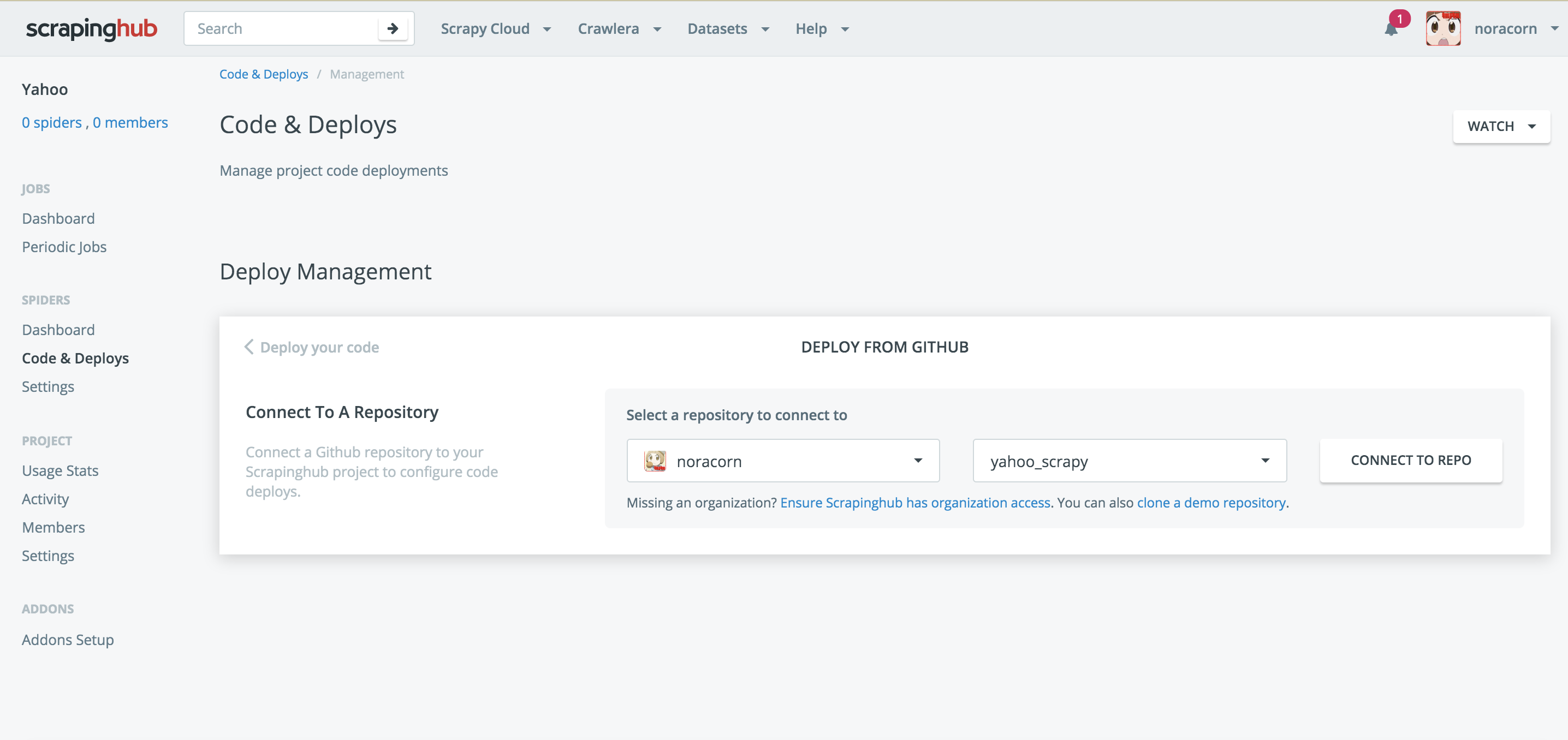Viewport: 1568px width, 740px height.
Task: Select Code & Deploys in sidebar
Action: click(x=75, y=358)
